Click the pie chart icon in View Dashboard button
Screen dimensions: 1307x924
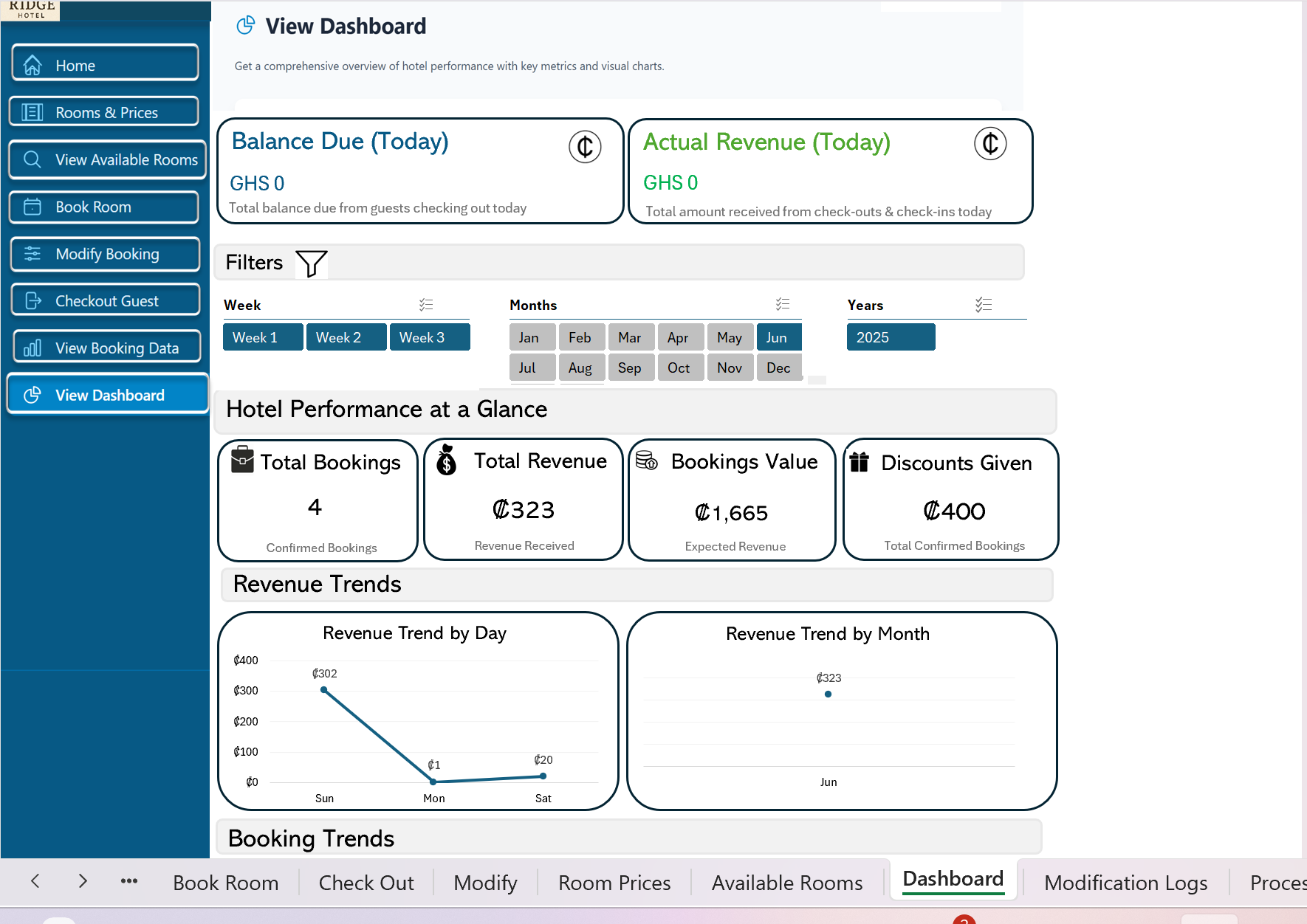(x=32, y=395)
